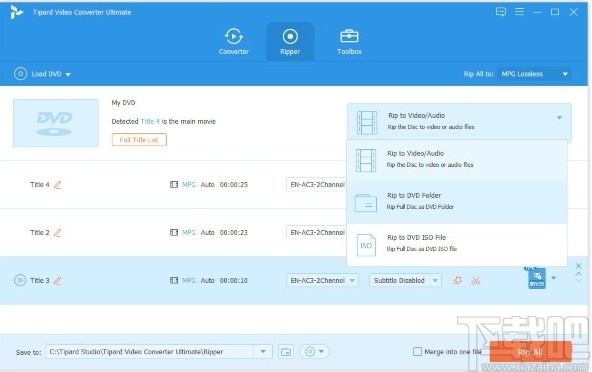The width and height of the screenshot is (592, 372).
Task: Click the 00:00:23 duration of Title 2
Action: click(x=234, y=232)
